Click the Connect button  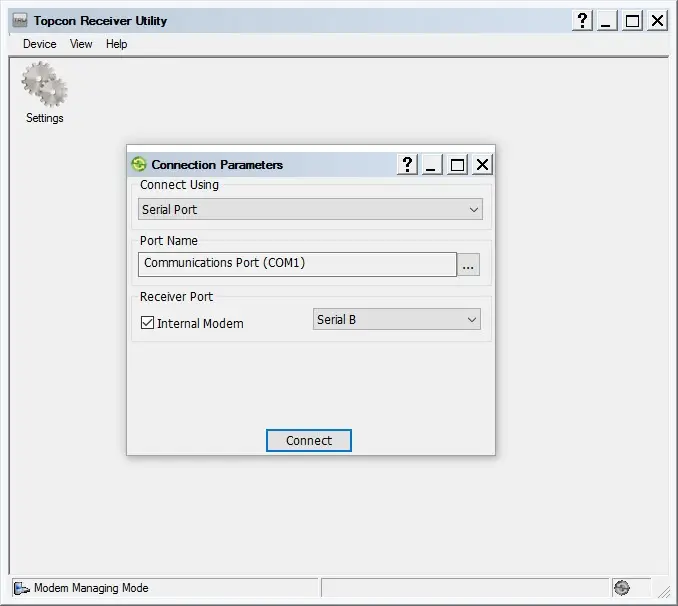click(309, 440)
